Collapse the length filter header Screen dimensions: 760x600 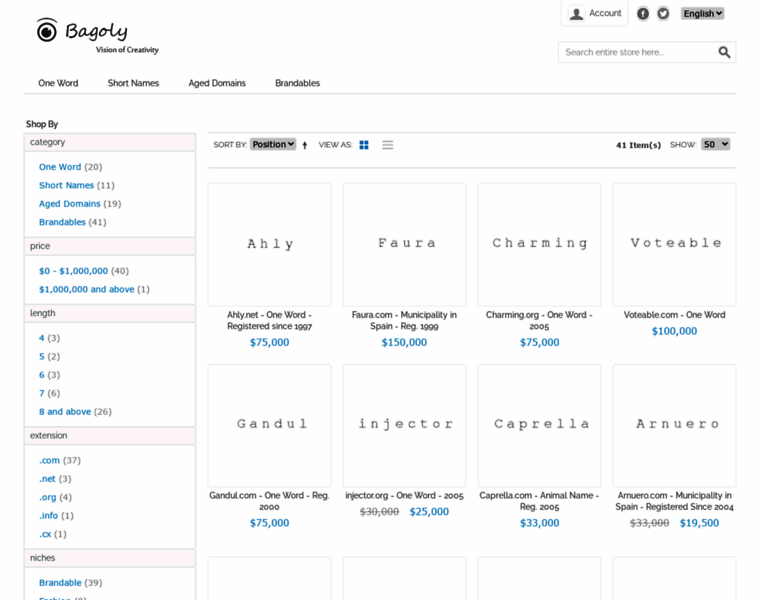point(110,314)
